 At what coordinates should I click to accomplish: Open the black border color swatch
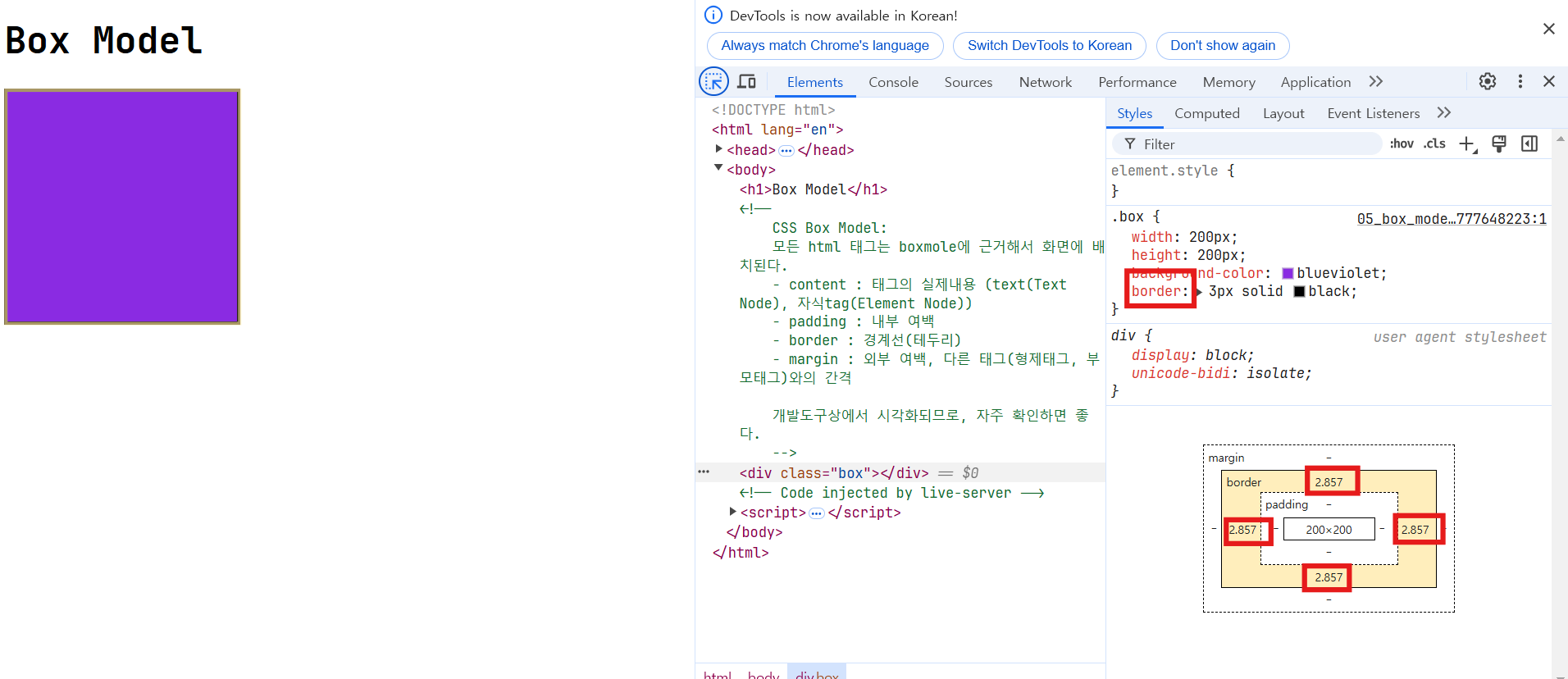click(x=1299, y=292)
